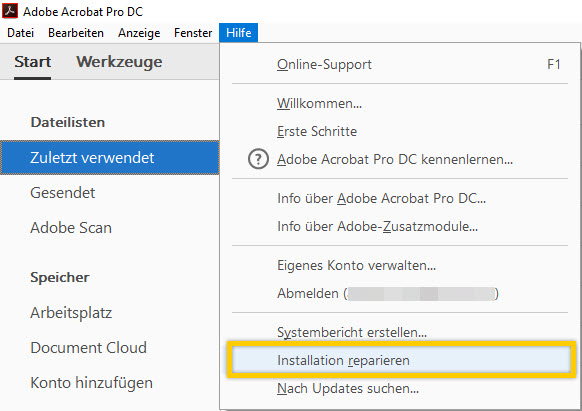Click the Speicher heading
This screenshot has height=411, width=582.
click(60, 277)
